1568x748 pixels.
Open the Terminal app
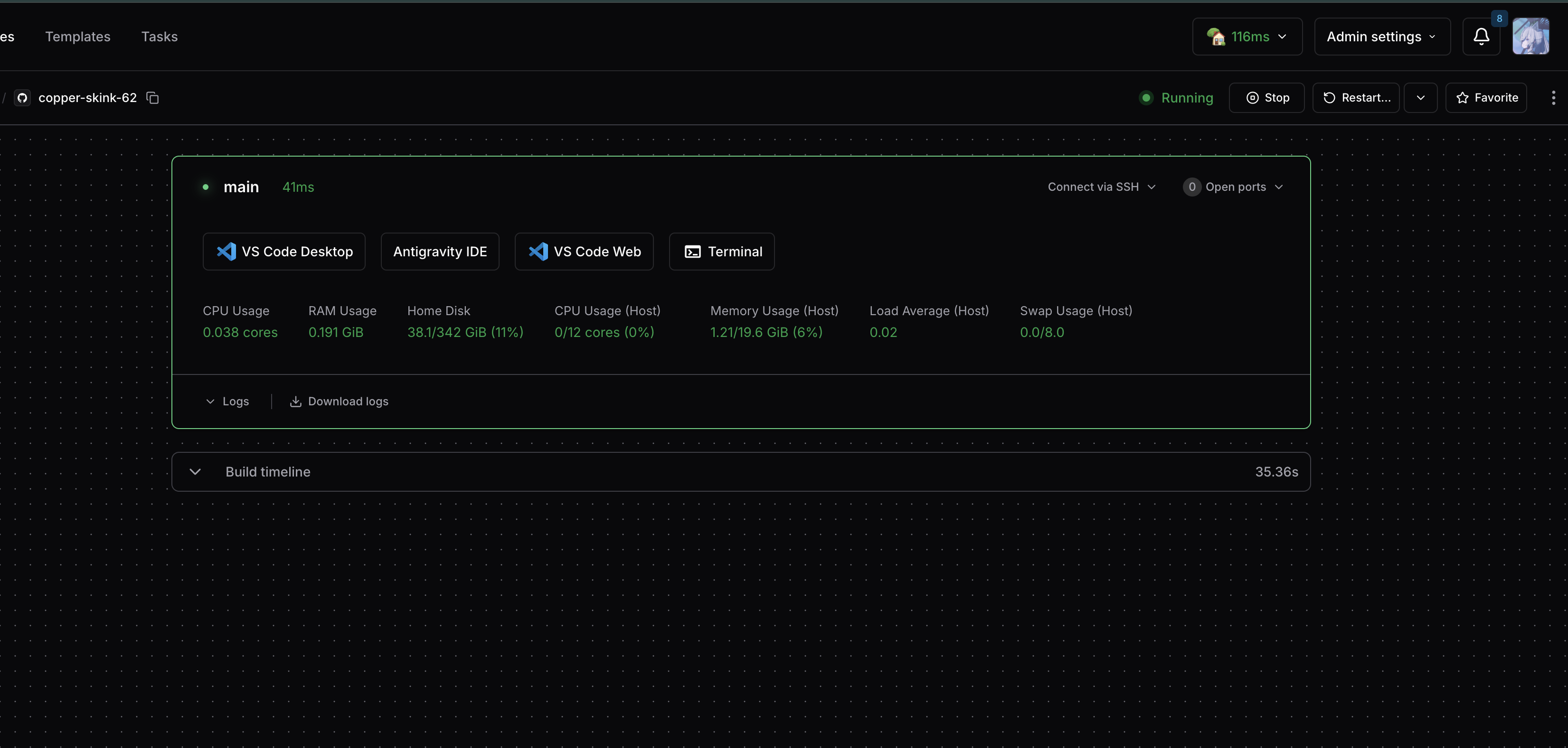coord(721,252)
